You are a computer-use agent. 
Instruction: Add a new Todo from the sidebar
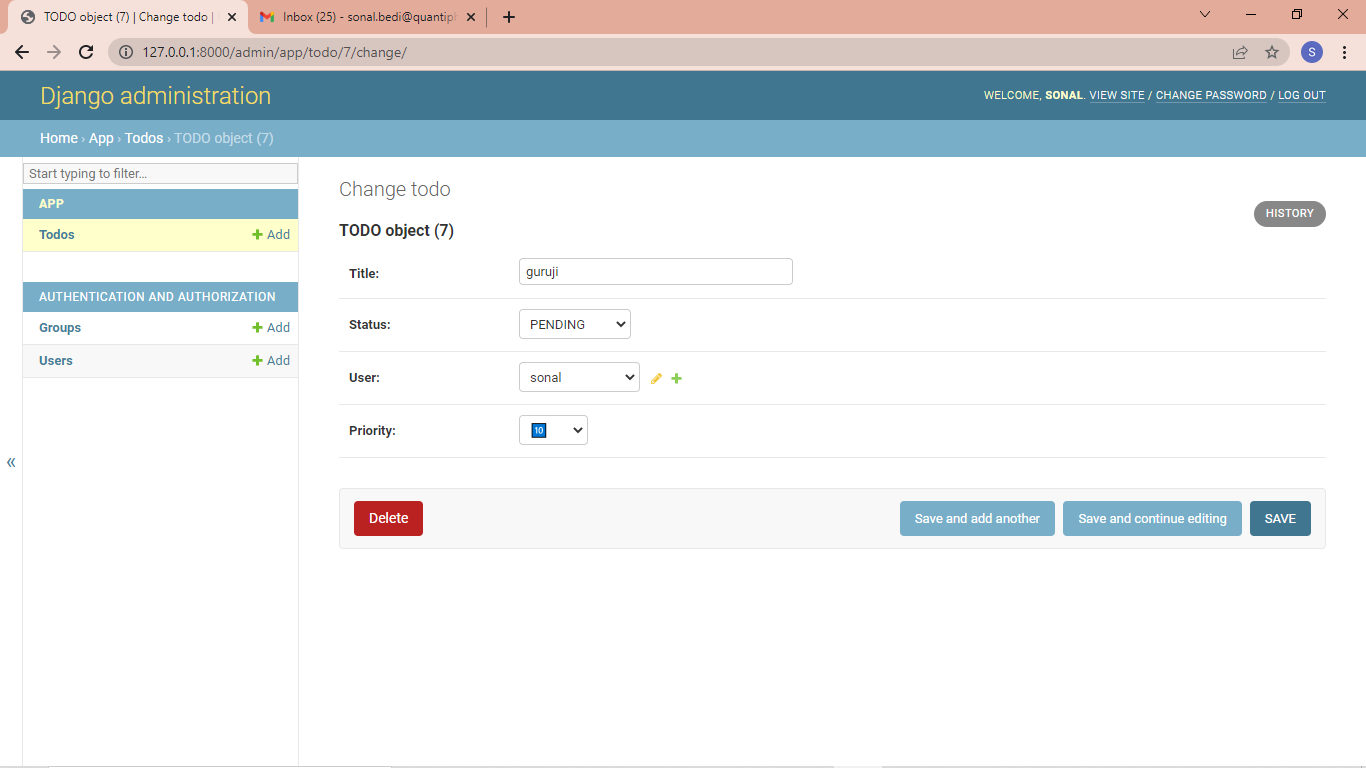pos(270,234)
